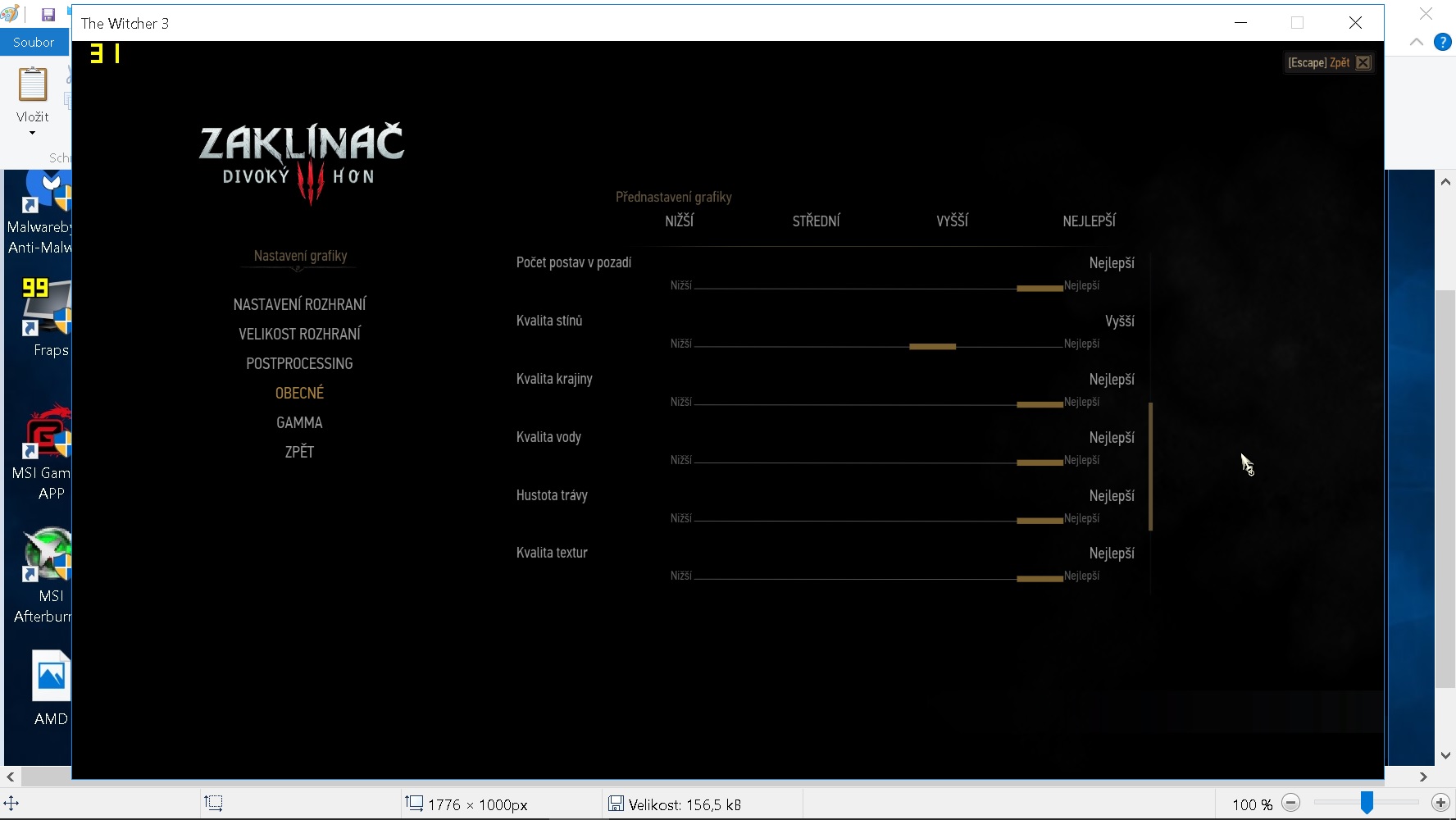Open VELIKOST ROZHRANÍ menu item
This screenshot has width=1456, height=820.
[x=299, y=335]
